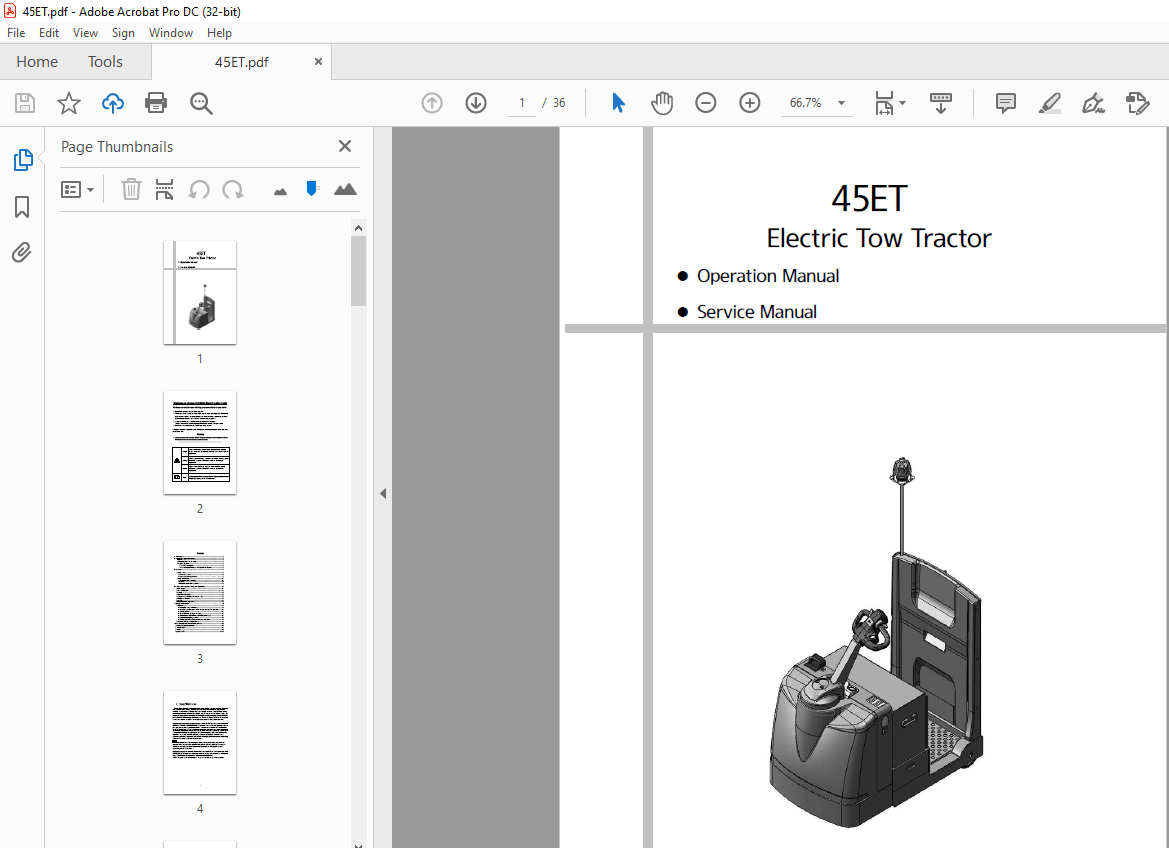
Task: Open the Fill & Sign tool
Action: (1093, 103)
